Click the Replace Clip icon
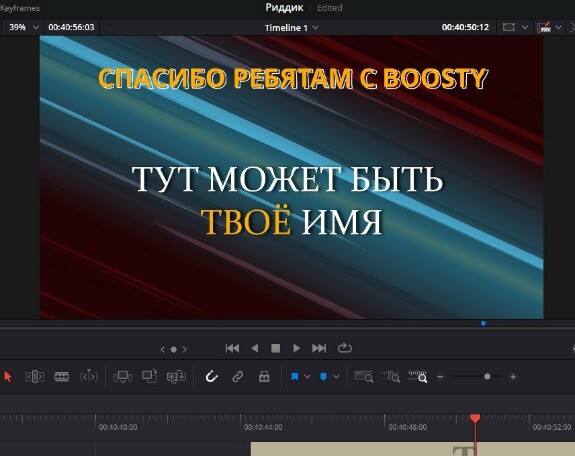 176,377
